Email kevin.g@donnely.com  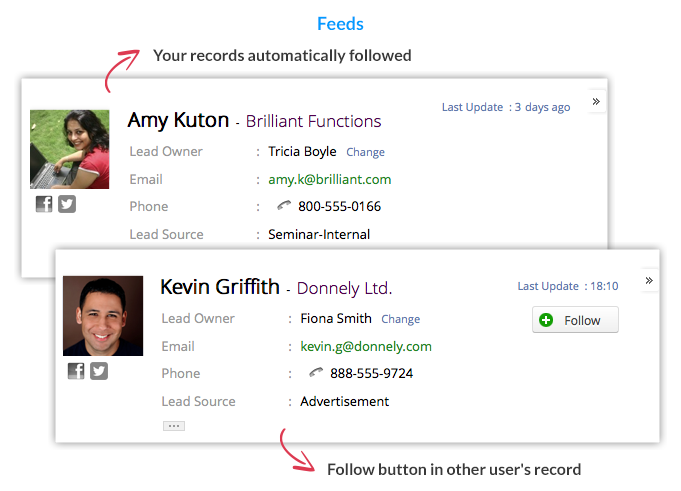366,346
